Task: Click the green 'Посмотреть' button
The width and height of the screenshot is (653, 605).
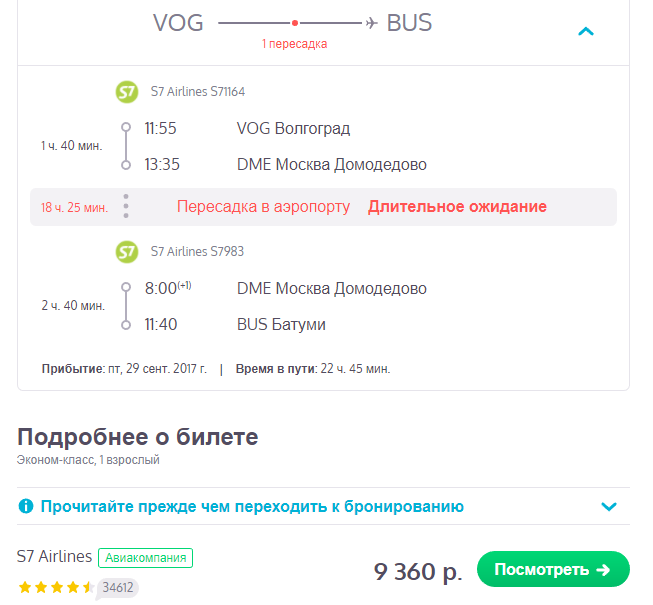Action: pyautogui.click(x=553, y=569)
